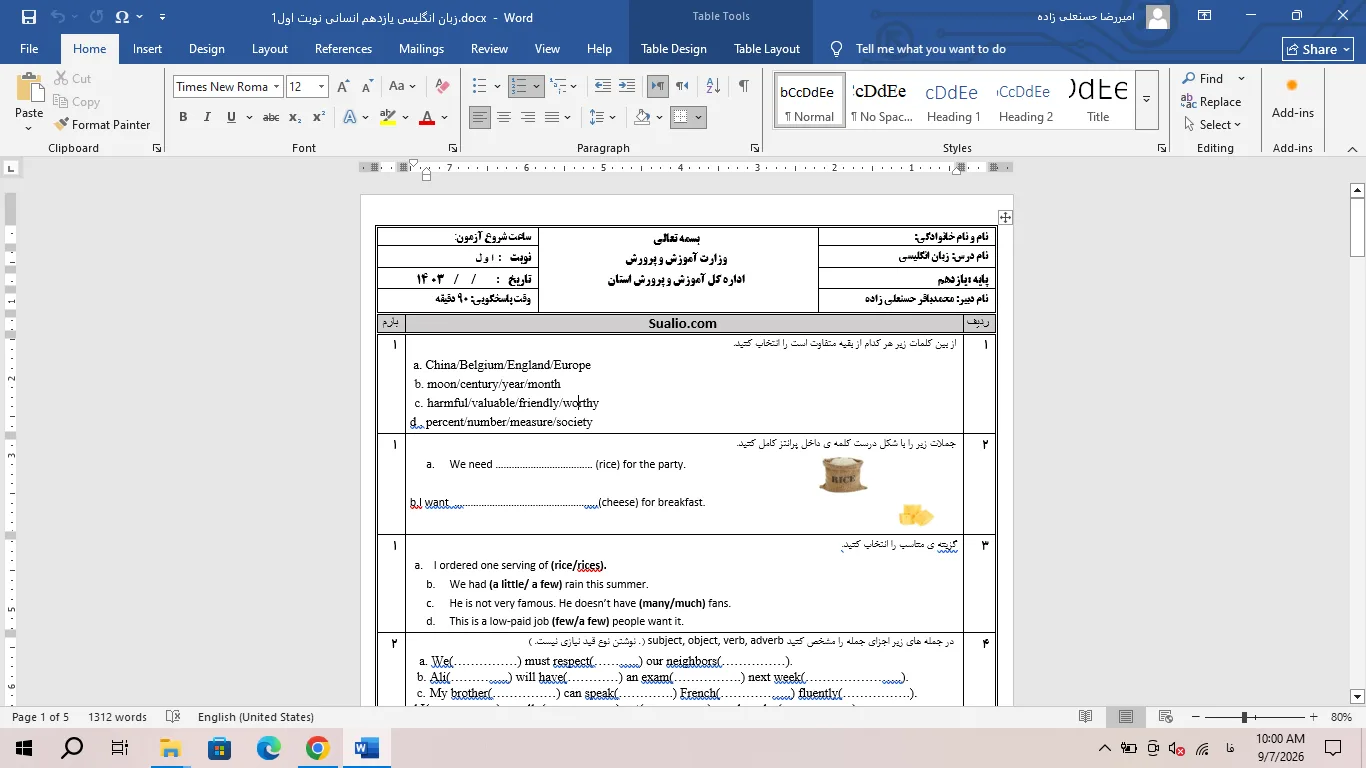Increase font size with Grow Font

click(343, 86)
